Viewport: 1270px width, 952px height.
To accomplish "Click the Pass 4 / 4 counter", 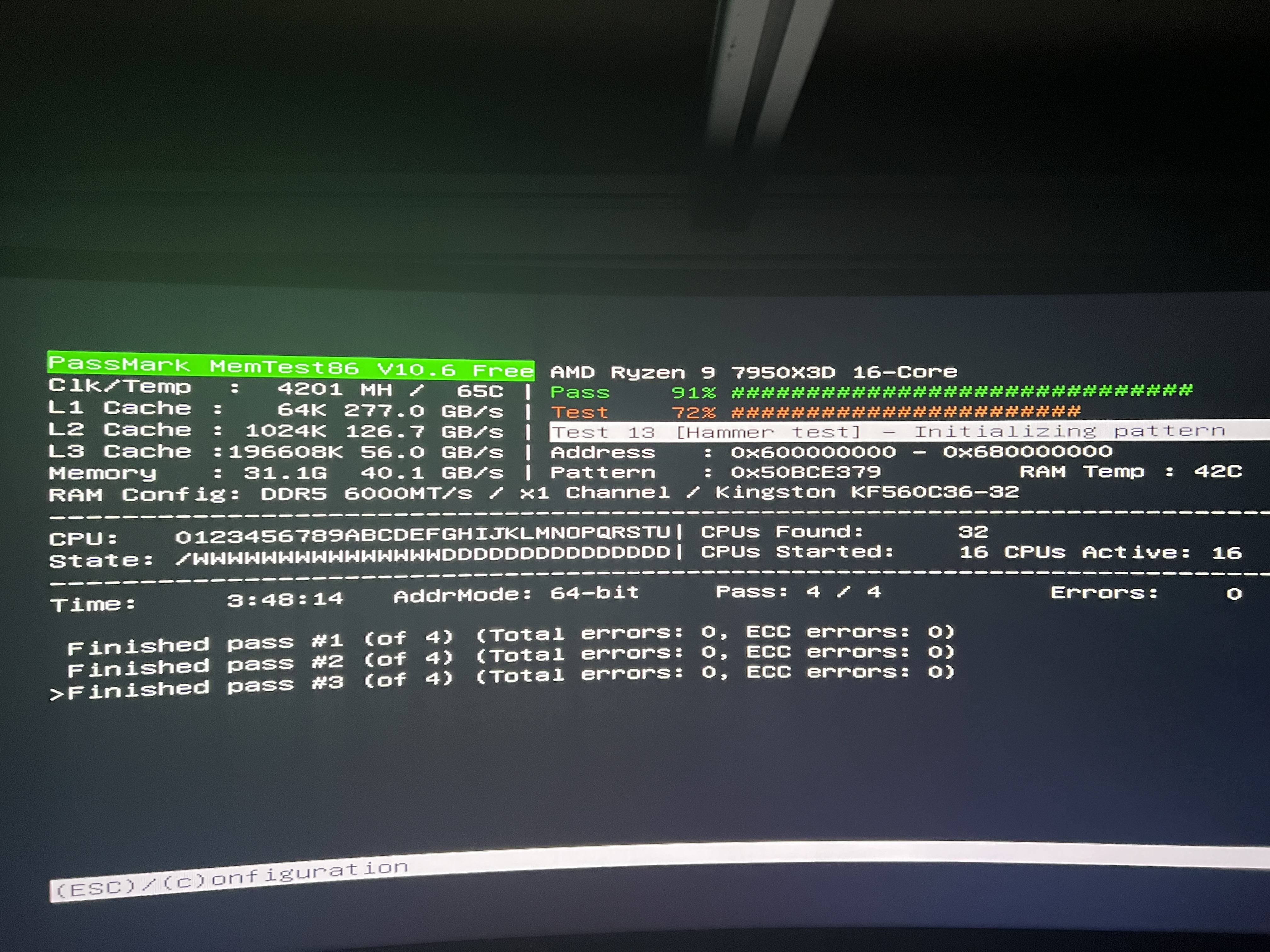I will [798, 592].
